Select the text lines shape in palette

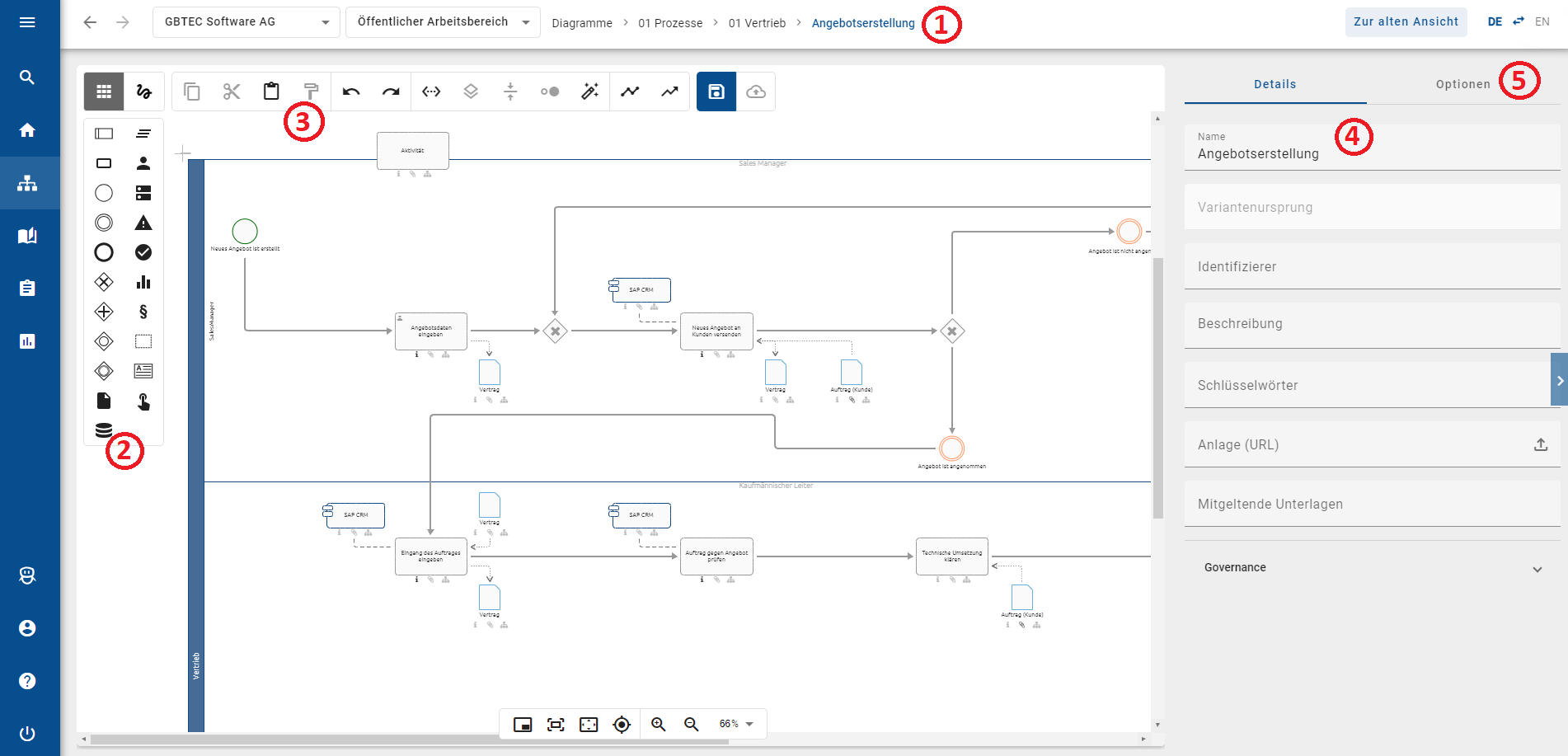click(x=143, y=134)
